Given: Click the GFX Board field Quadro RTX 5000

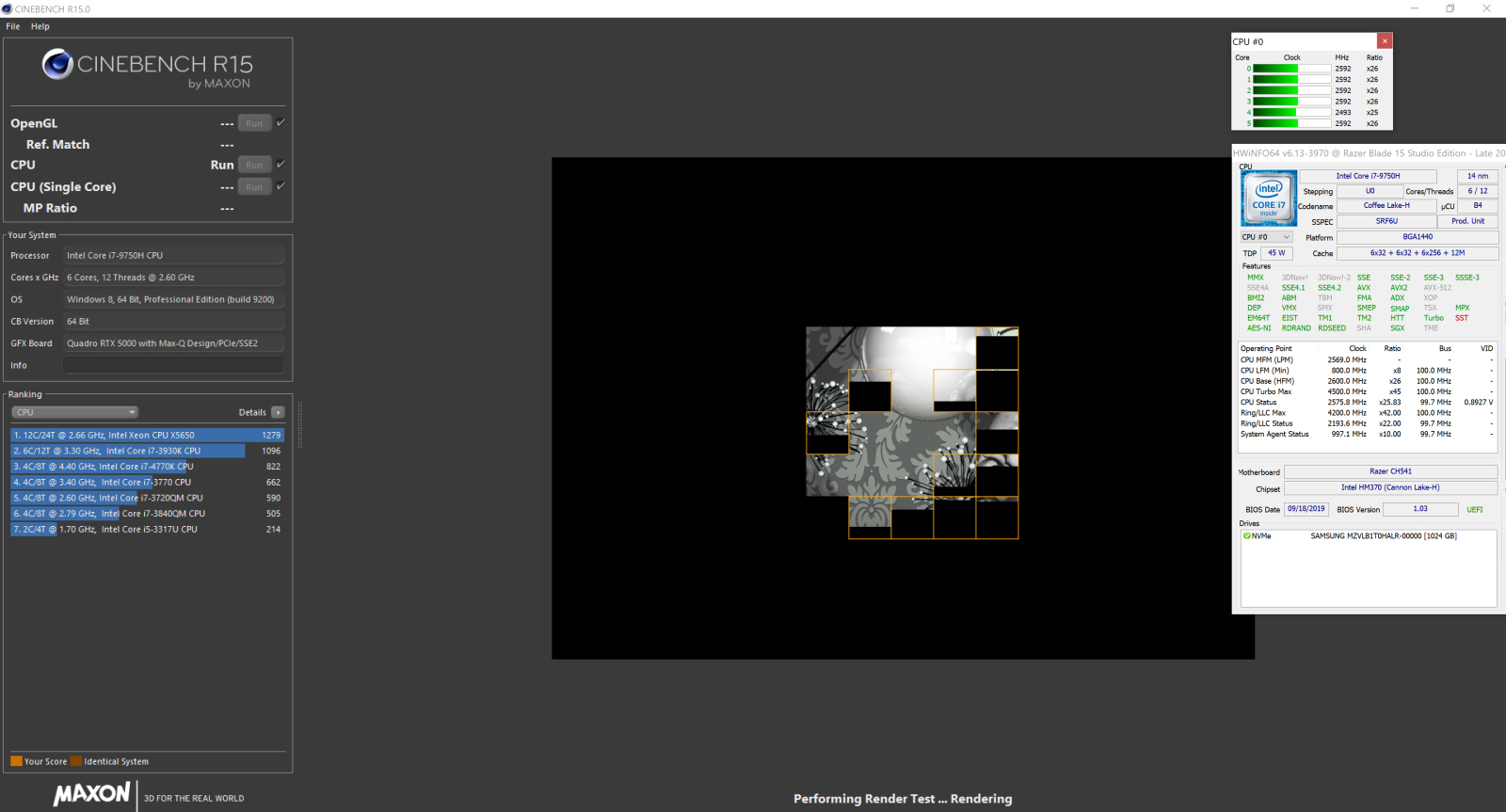Looking at the screenshot, I should [x=173, y=343].
